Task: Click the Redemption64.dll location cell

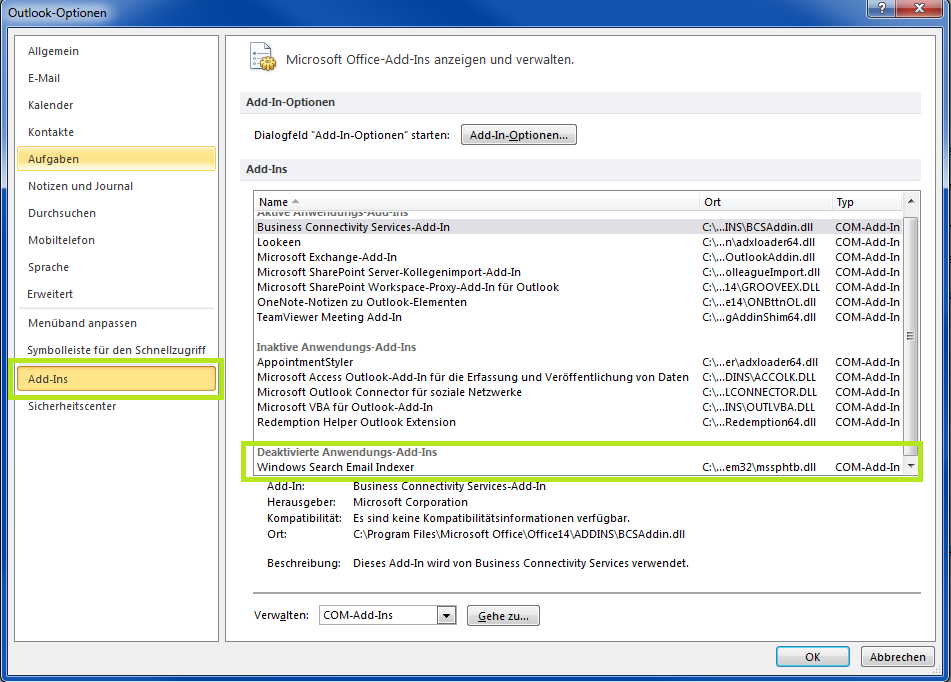Action: point(759,422)
